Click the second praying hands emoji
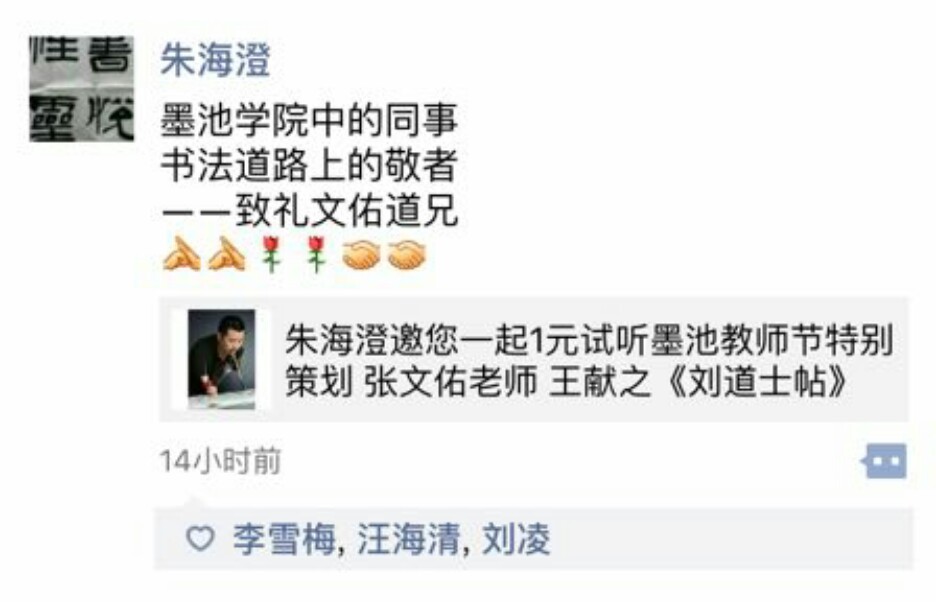Image resolution: width=936 pixels, height=602 pixels. [x=227, y=254]
